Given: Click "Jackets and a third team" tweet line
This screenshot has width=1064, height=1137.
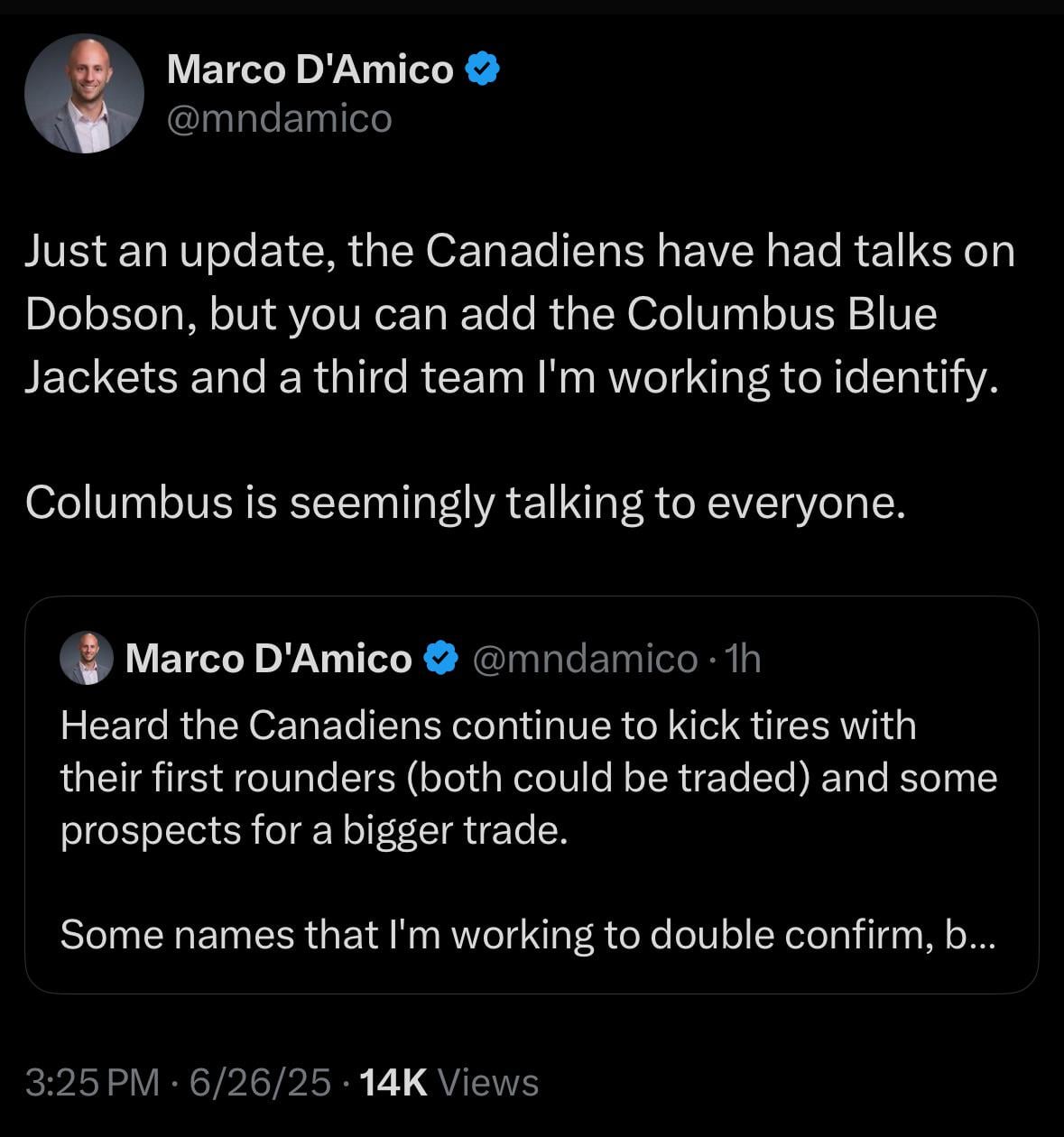Looking at the screenshot, I should click(x=271, y=377).
